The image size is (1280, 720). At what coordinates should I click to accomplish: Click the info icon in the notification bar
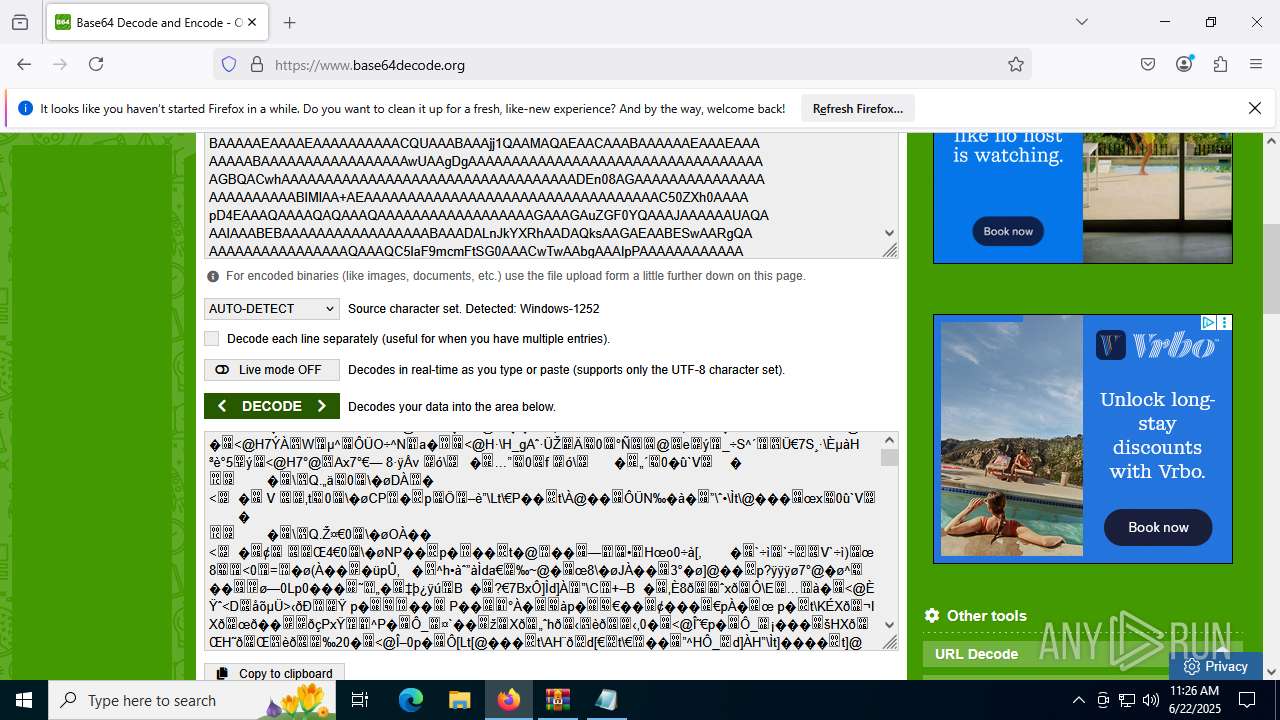[x=25, y=108]
